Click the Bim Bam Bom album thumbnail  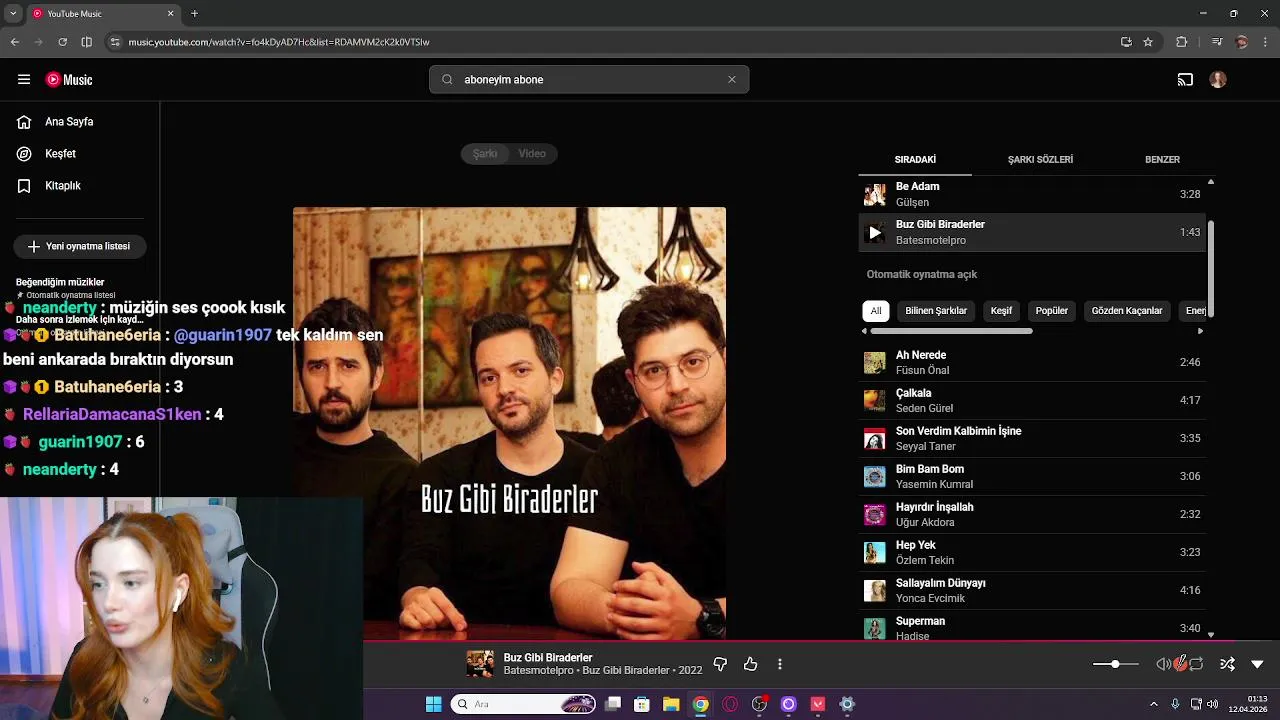tap(875, 477)
